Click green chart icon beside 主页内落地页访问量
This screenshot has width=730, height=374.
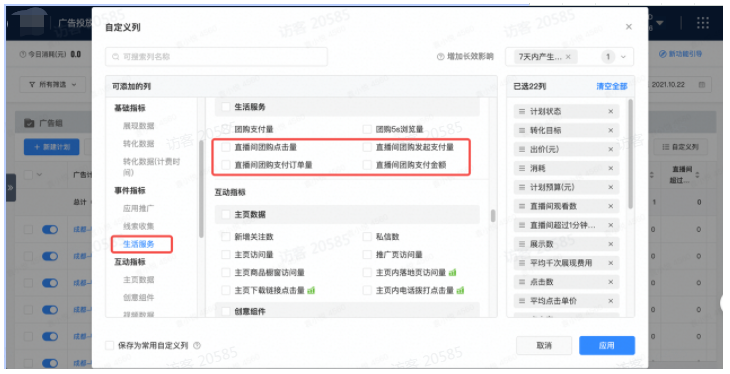point(452,272)
